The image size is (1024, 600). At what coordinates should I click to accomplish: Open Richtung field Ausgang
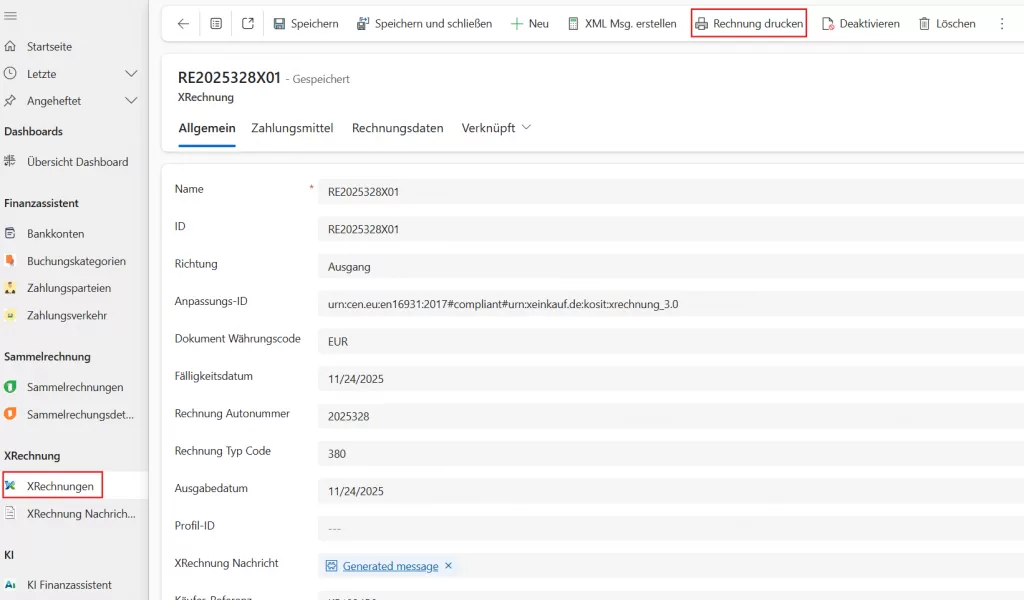pyautogui.click(x=671, y=267)
